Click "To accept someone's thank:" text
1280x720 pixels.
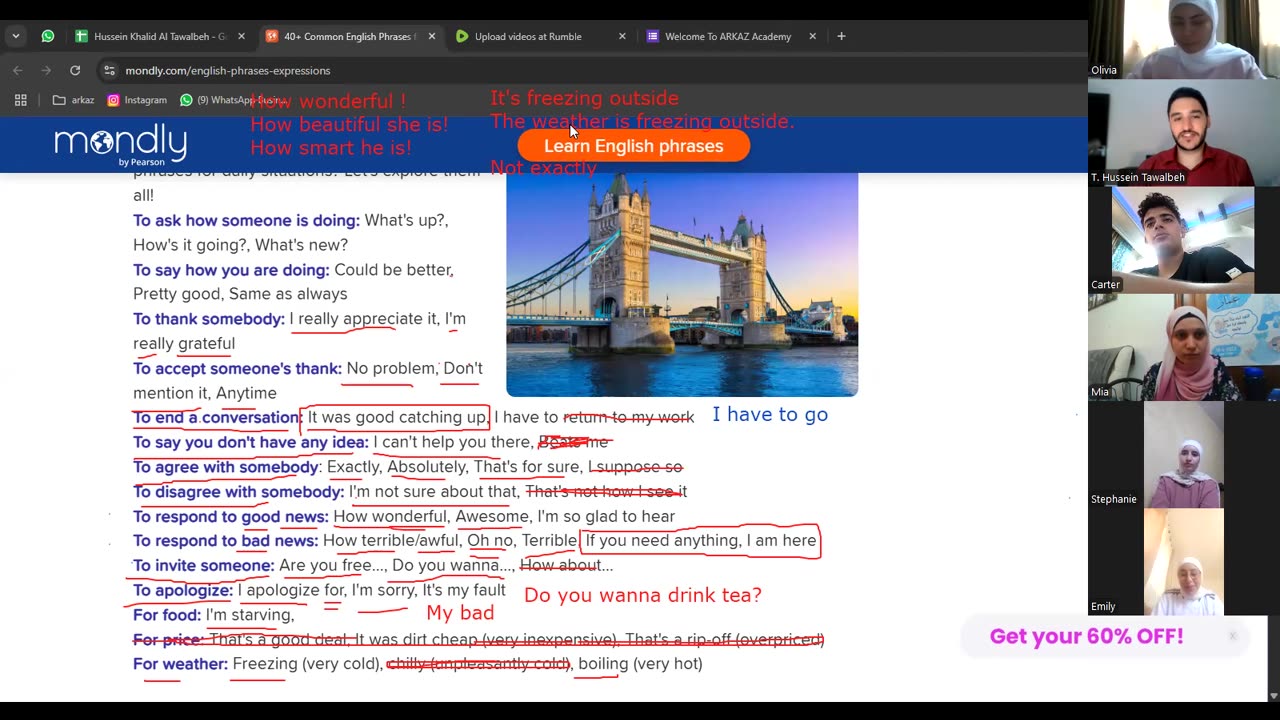click(237, 368)
